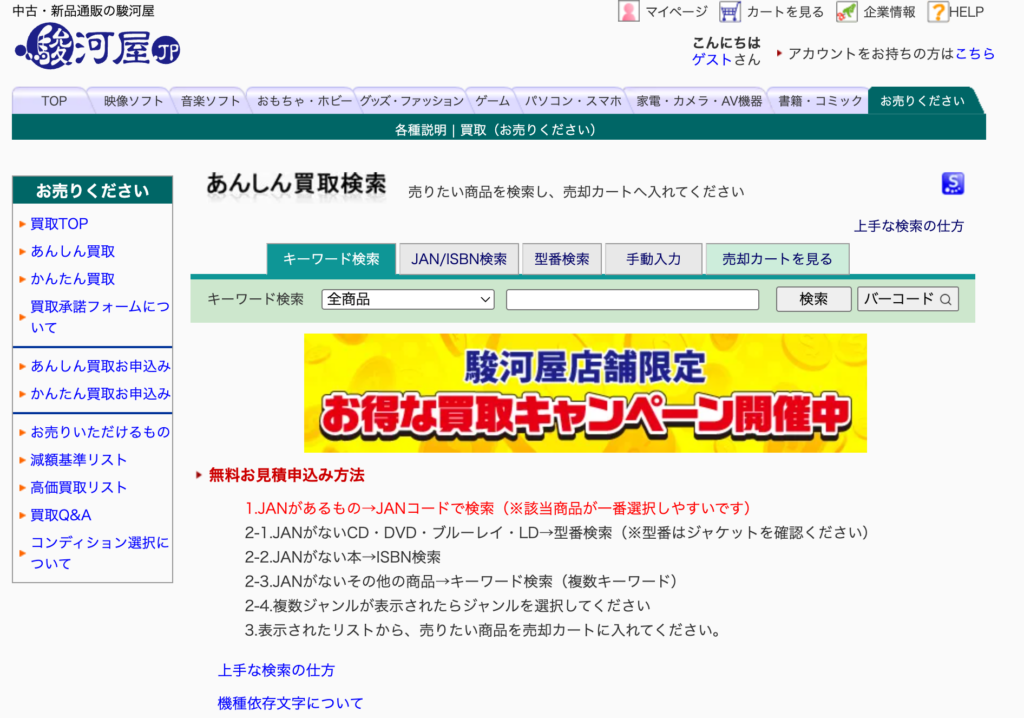Click top-right 上手な検索の仕方 link
This screenshot has height=718, width=1024.
coord(909,226)
